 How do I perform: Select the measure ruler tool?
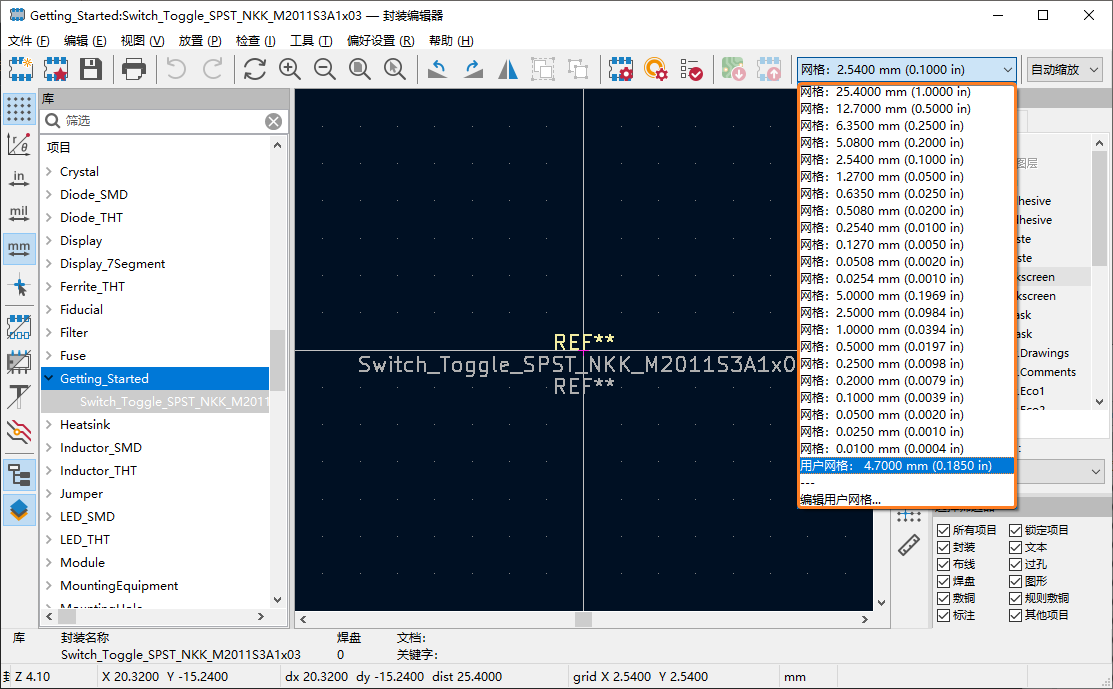909,544
